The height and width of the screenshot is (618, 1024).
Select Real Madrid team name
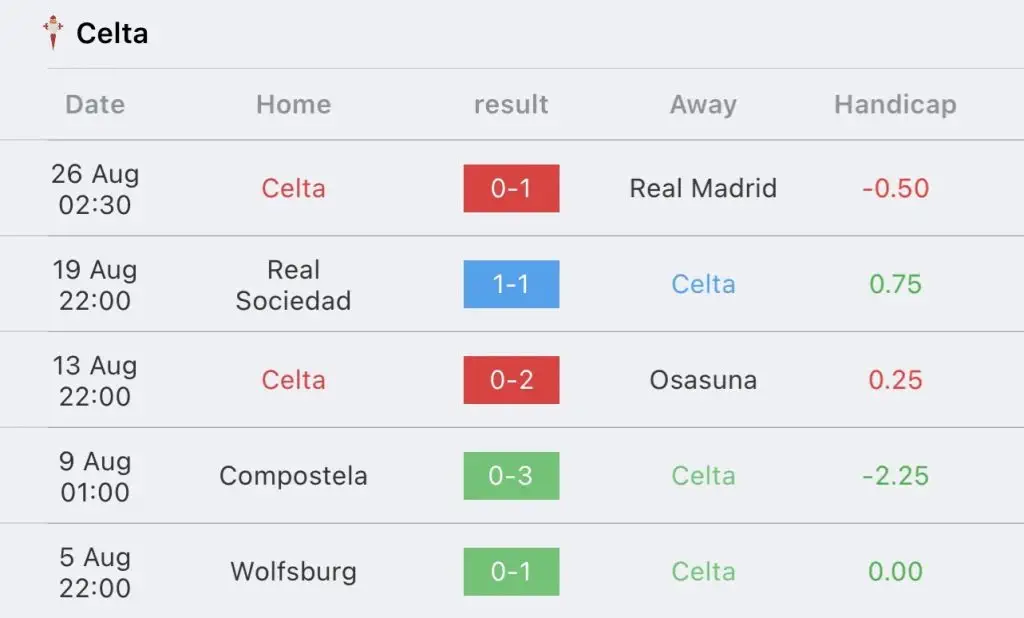703,188
